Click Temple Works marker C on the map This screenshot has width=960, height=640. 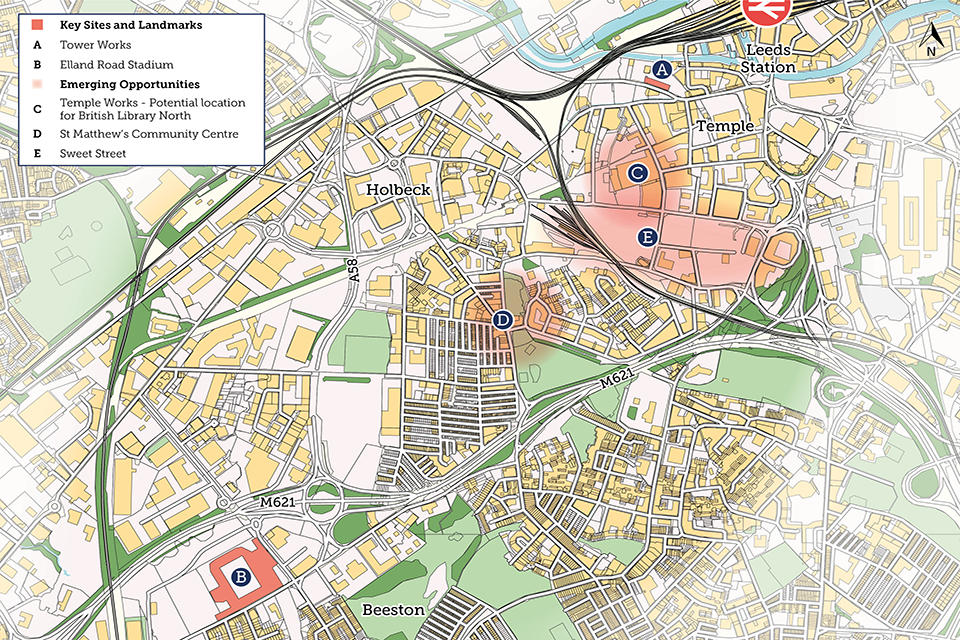point(637,173)
